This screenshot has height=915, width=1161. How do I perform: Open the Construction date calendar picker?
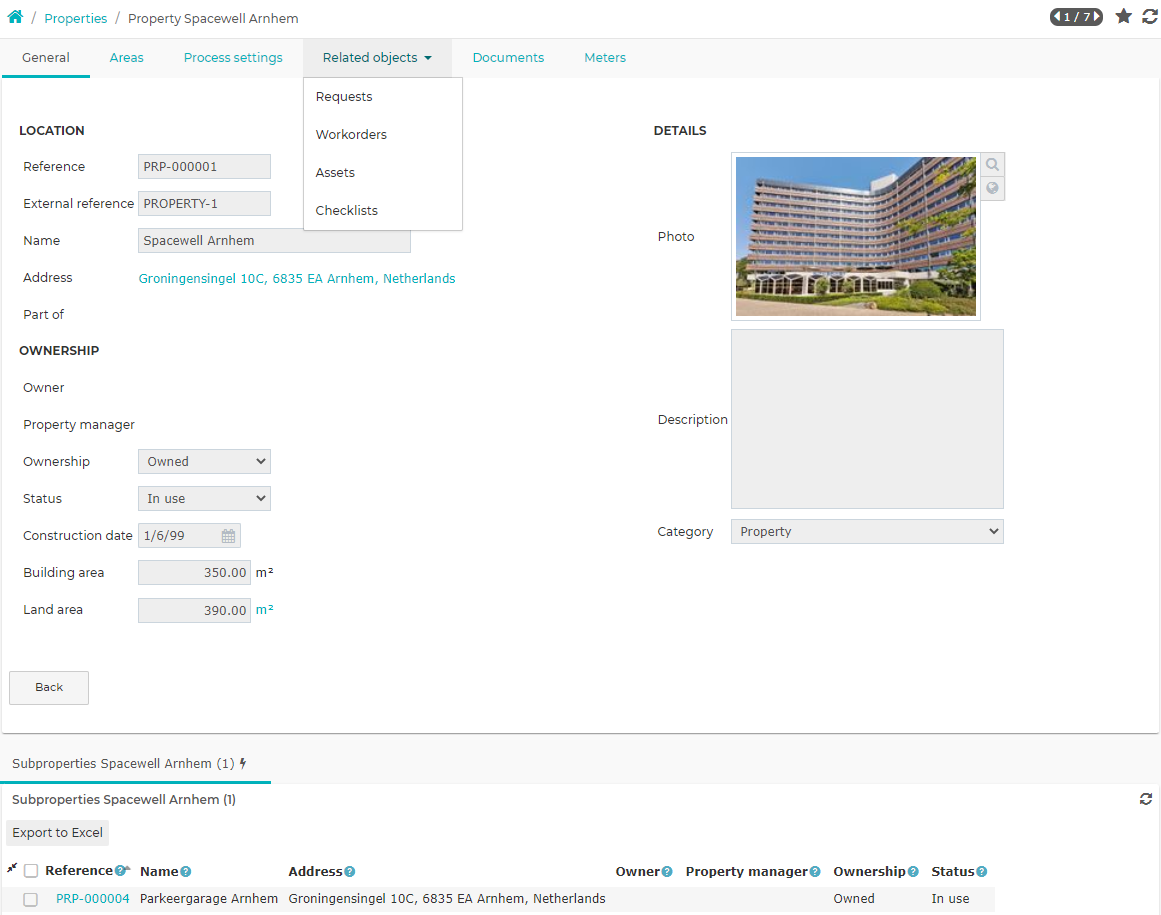click(228, 536)
